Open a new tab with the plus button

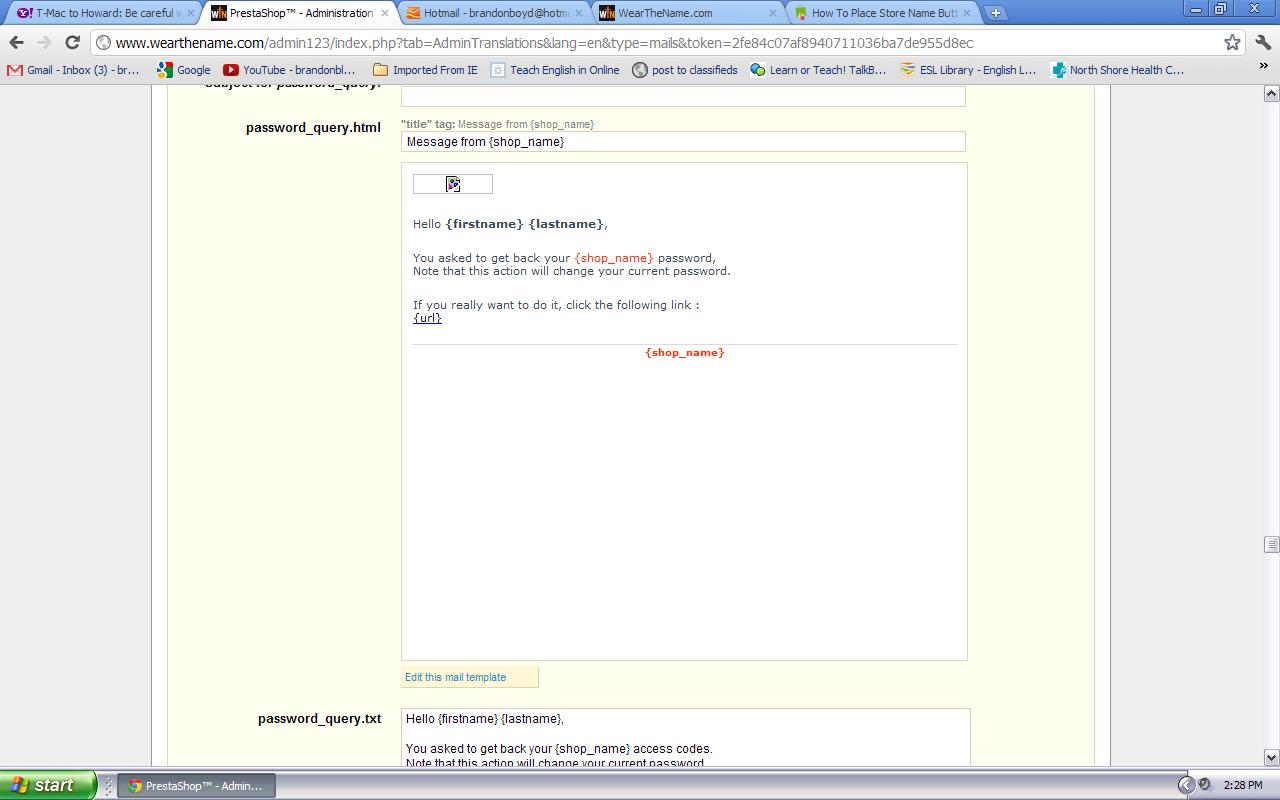pos(995,13)
